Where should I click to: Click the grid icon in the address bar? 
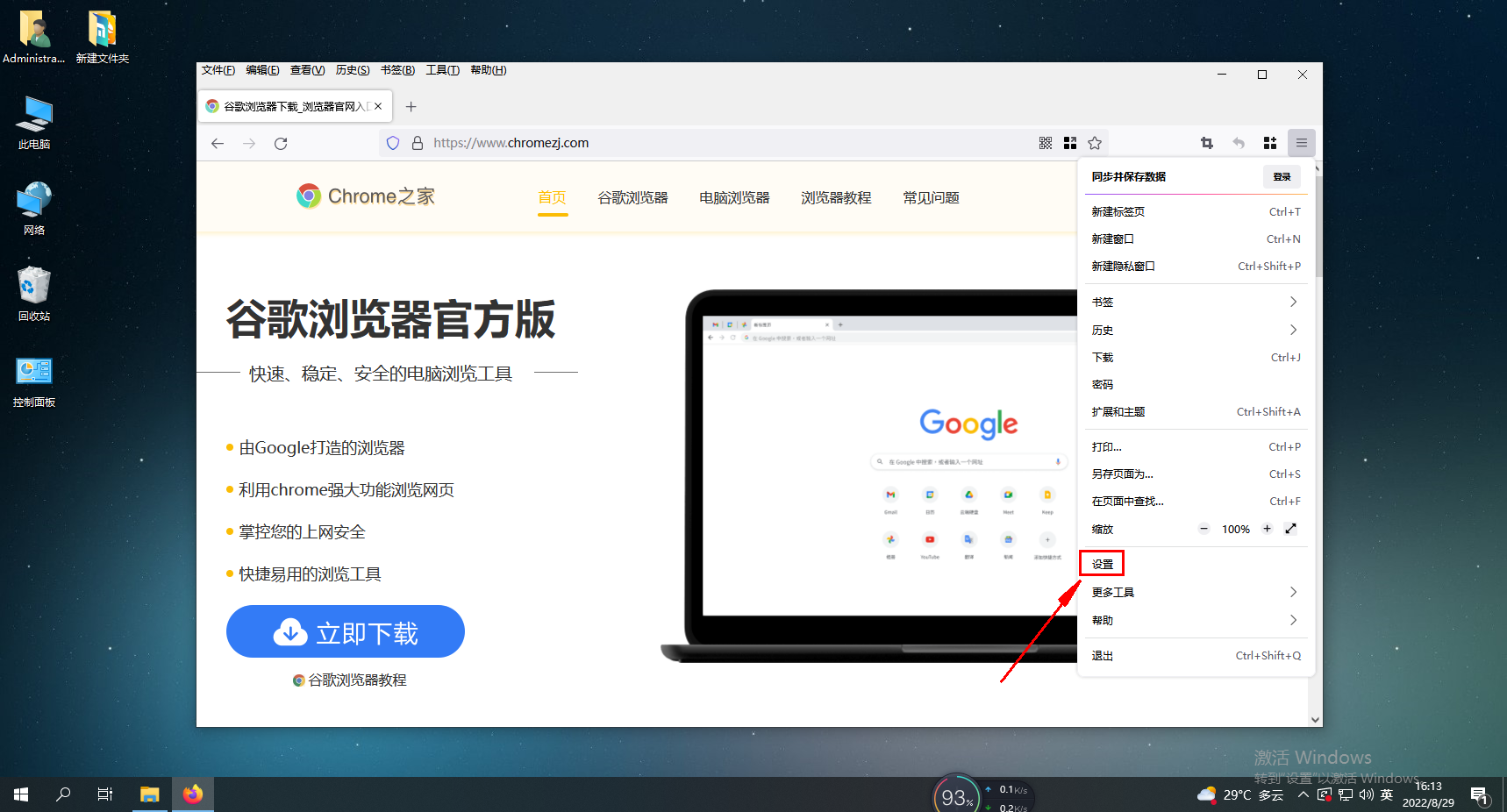(x=1070, y=143)
